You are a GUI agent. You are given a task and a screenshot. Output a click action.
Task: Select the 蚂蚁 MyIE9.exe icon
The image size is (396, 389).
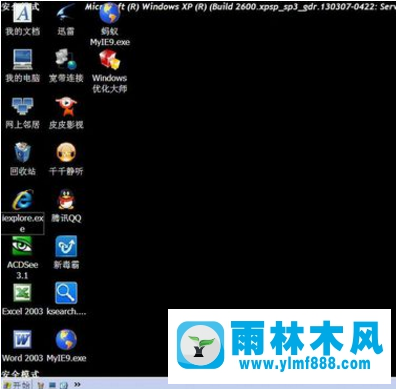click(110, 25)
